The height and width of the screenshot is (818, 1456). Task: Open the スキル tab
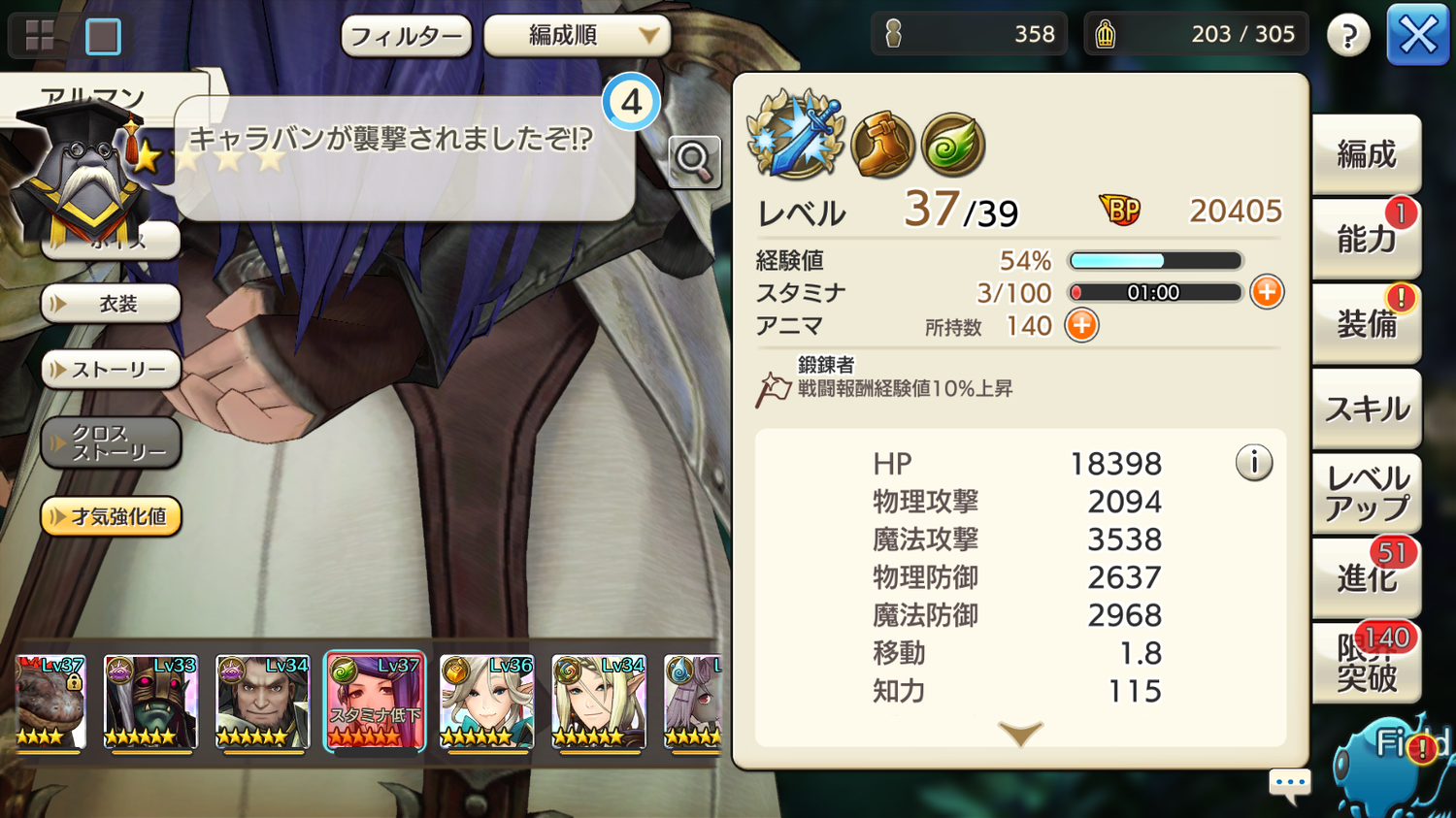[1367, 409]
